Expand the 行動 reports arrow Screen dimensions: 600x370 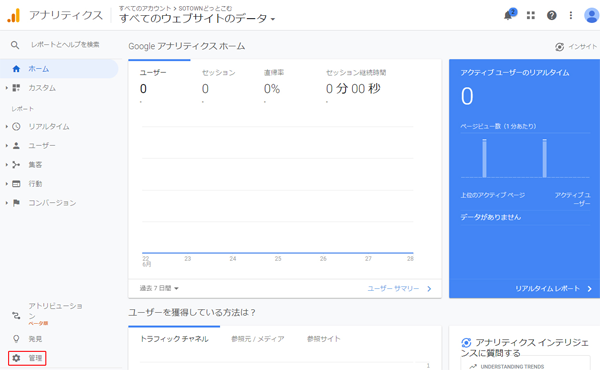tap(7, 184)
